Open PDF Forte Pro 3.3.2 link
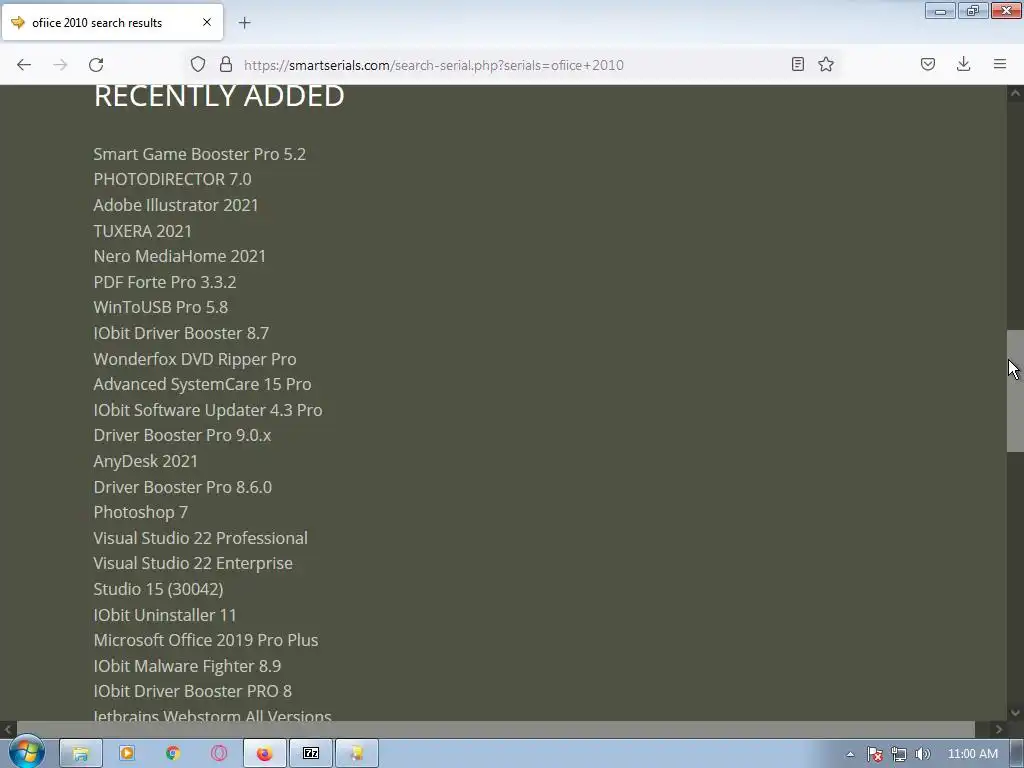The image size is (1024, 768). pyautogui.click(x=165, y=282)
